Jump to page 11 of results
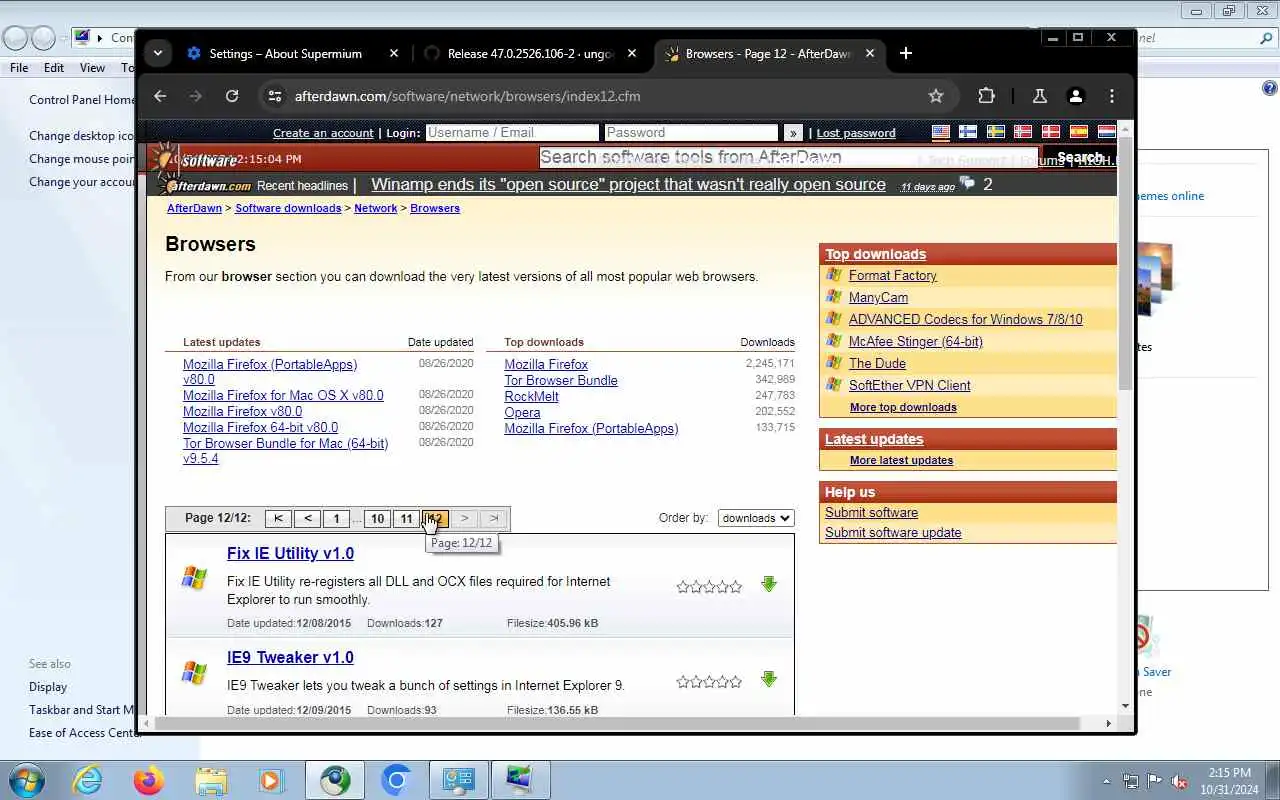The image size is (1280, 800). pos(406,518)
